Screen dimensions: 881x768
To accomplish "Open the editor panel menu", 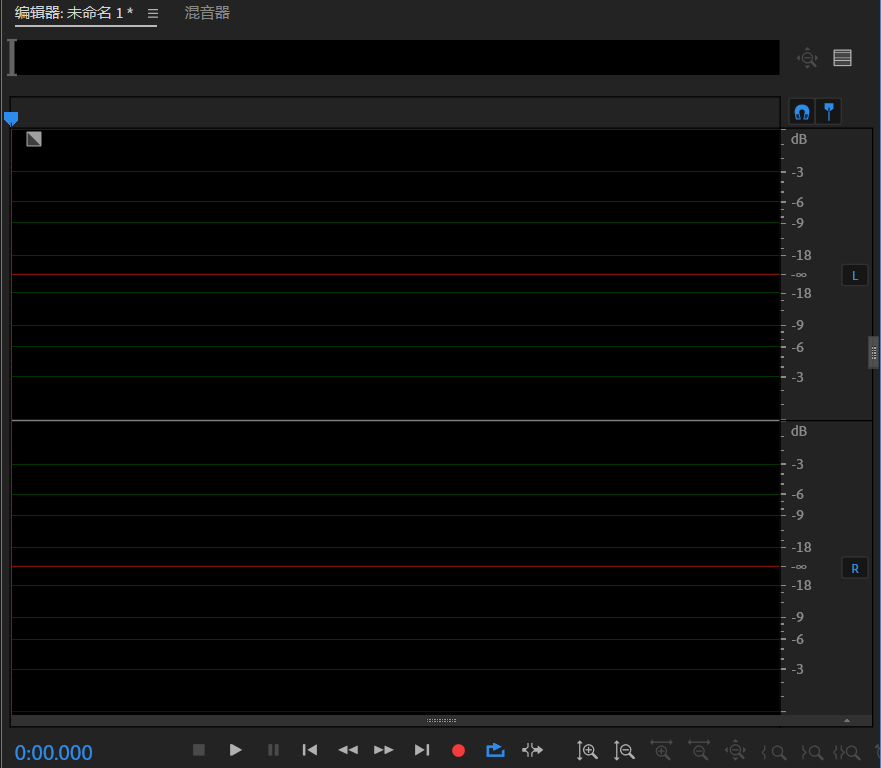I will point(153,13).
